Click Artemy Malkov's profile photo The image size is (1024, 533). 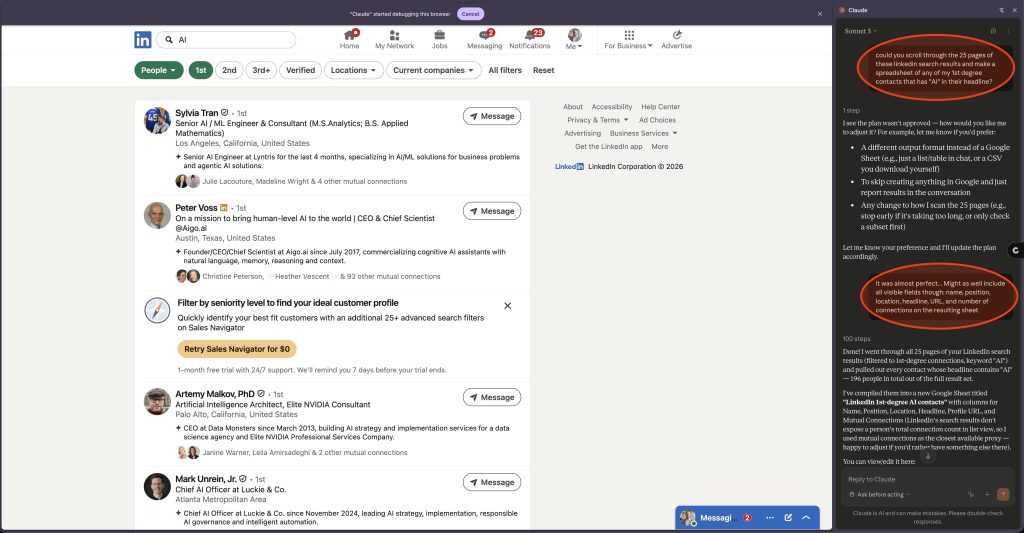(157, 402)
